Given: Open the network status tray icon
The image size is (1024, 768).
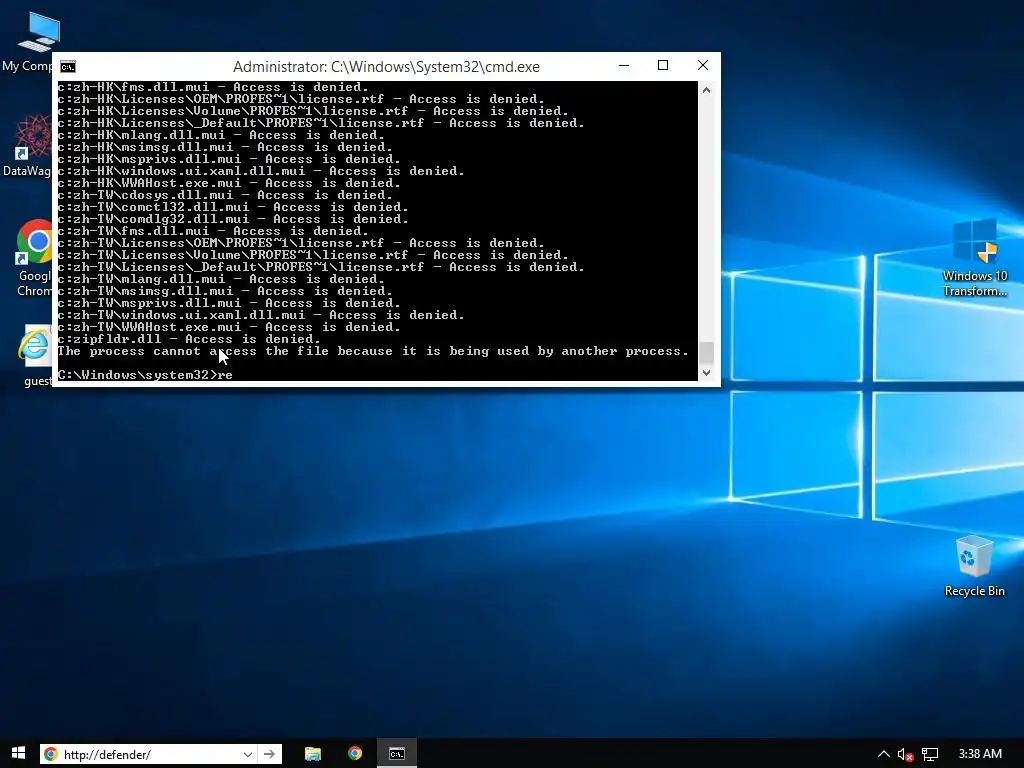Looking at the screenshot, I should pos(930,755).
